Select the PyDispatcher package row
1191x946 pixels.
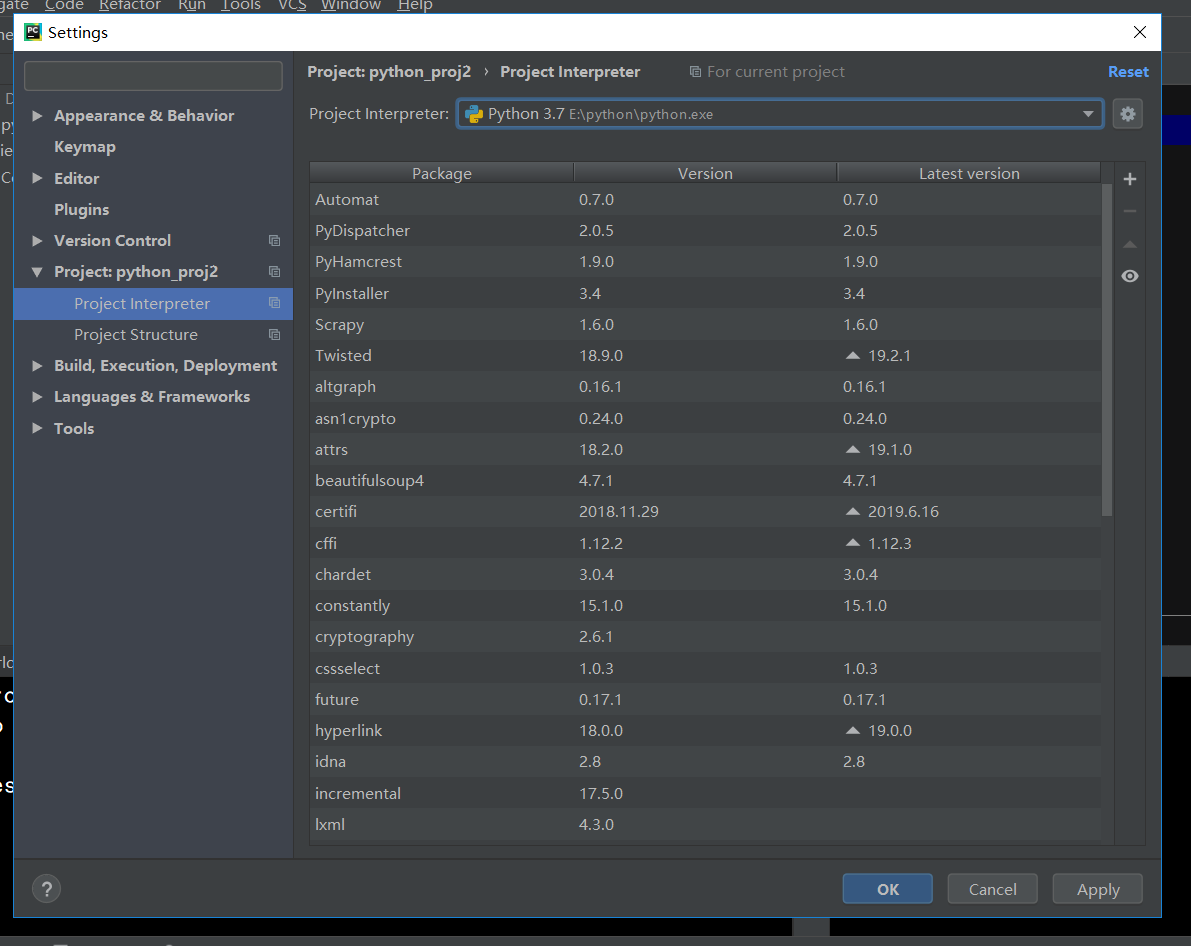(x=706, y=231)
